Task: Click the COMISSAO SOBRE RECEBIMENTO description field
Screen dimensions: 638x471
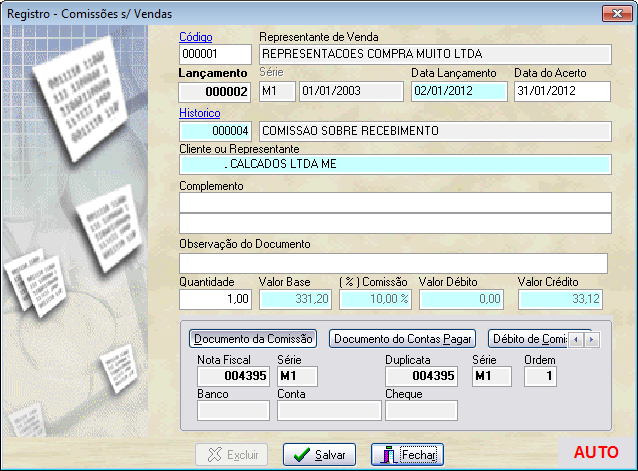Action: tap(435, 131)
